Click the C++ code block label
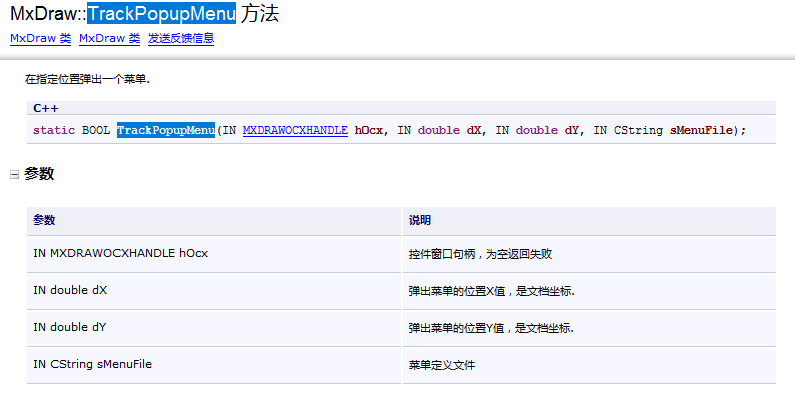 click(46, 108)
